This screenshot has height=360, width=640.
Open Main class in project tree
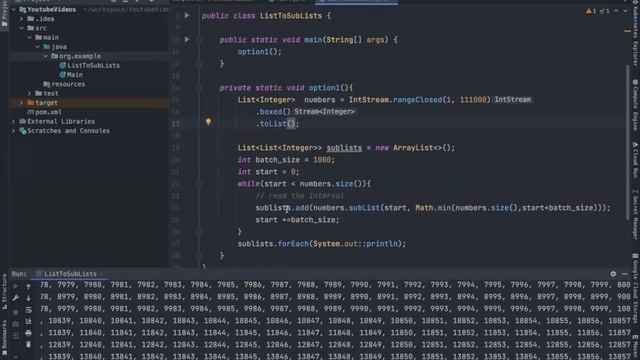point(71,75)
